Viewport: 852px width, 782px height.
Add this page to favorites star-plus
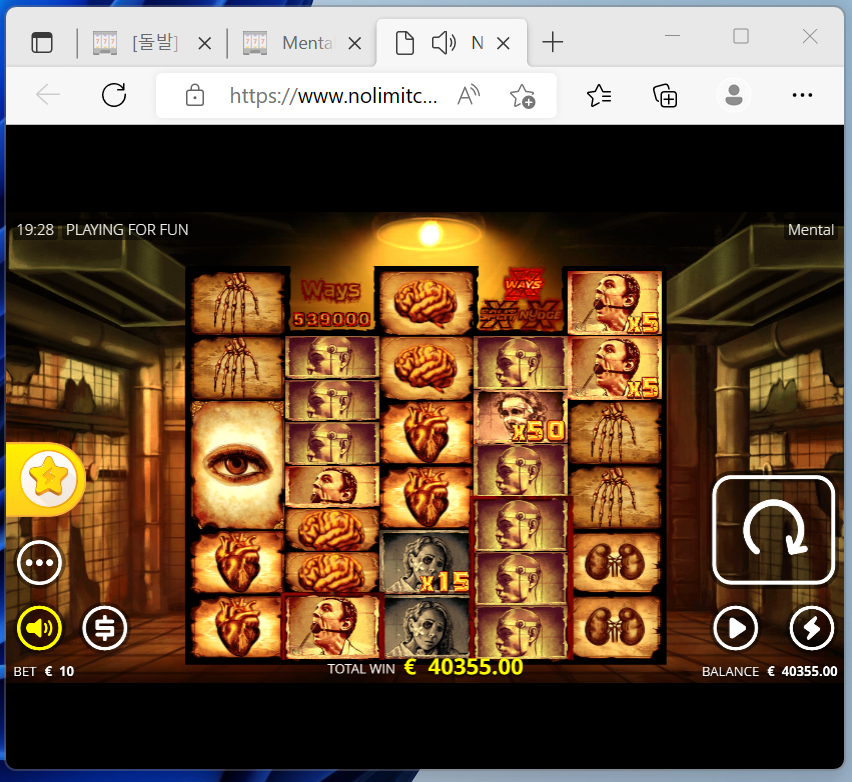pos(522,96)
